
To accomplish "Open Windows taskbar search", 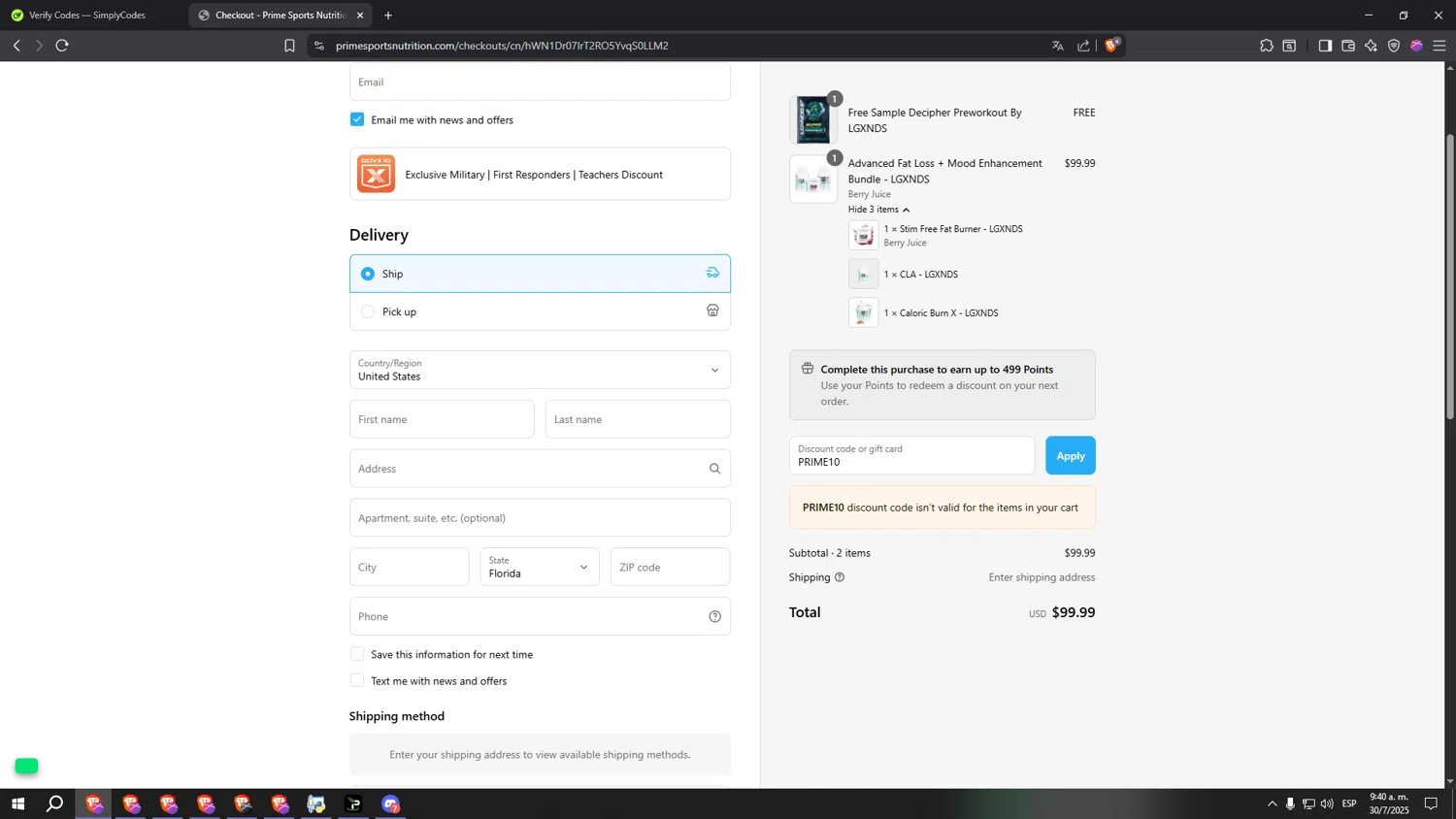I will coord(55,803).
